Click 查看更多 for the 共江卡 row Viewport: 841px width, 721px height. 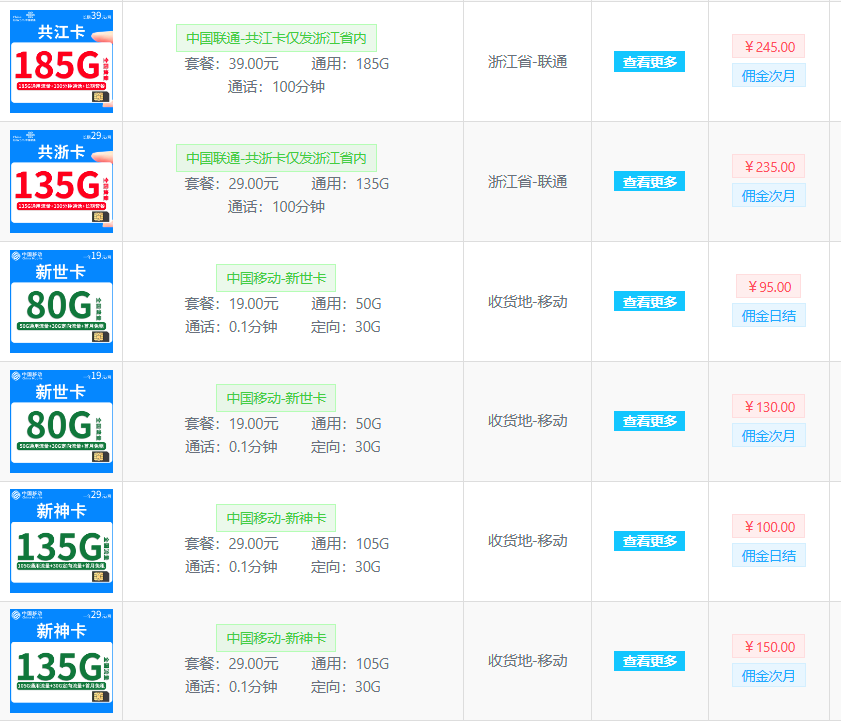tap(648, 61)
